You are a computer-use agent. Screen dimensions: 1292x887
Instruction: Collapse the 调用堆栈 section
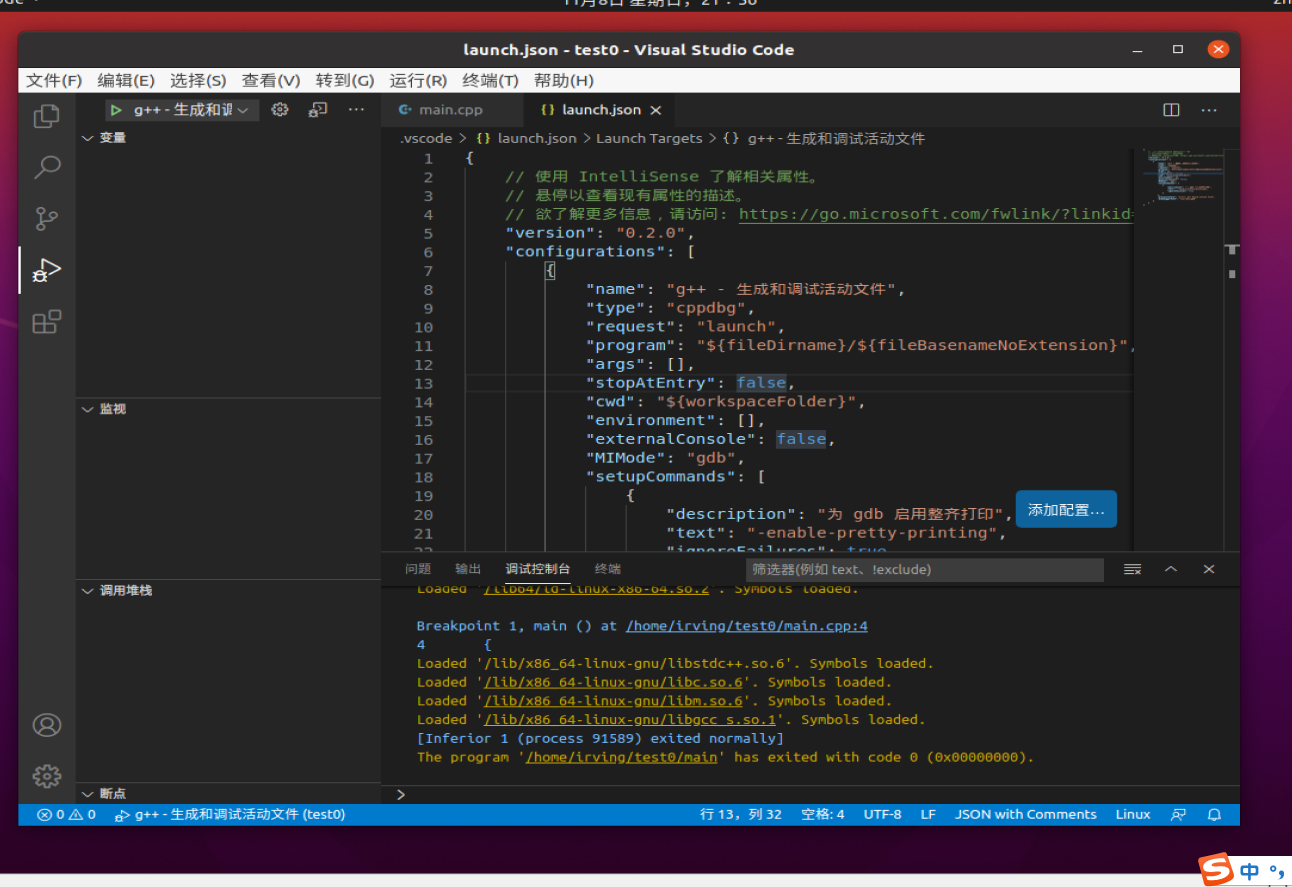click(87, 591)
